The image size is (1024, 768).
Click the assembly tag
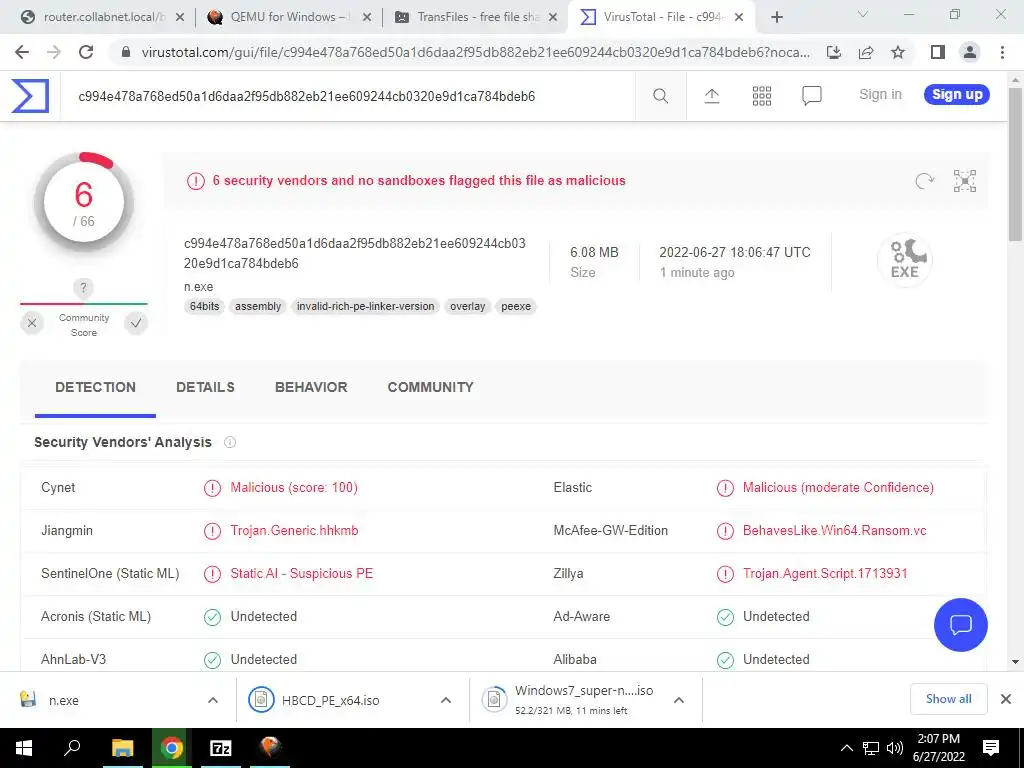[x=258, y=307]
